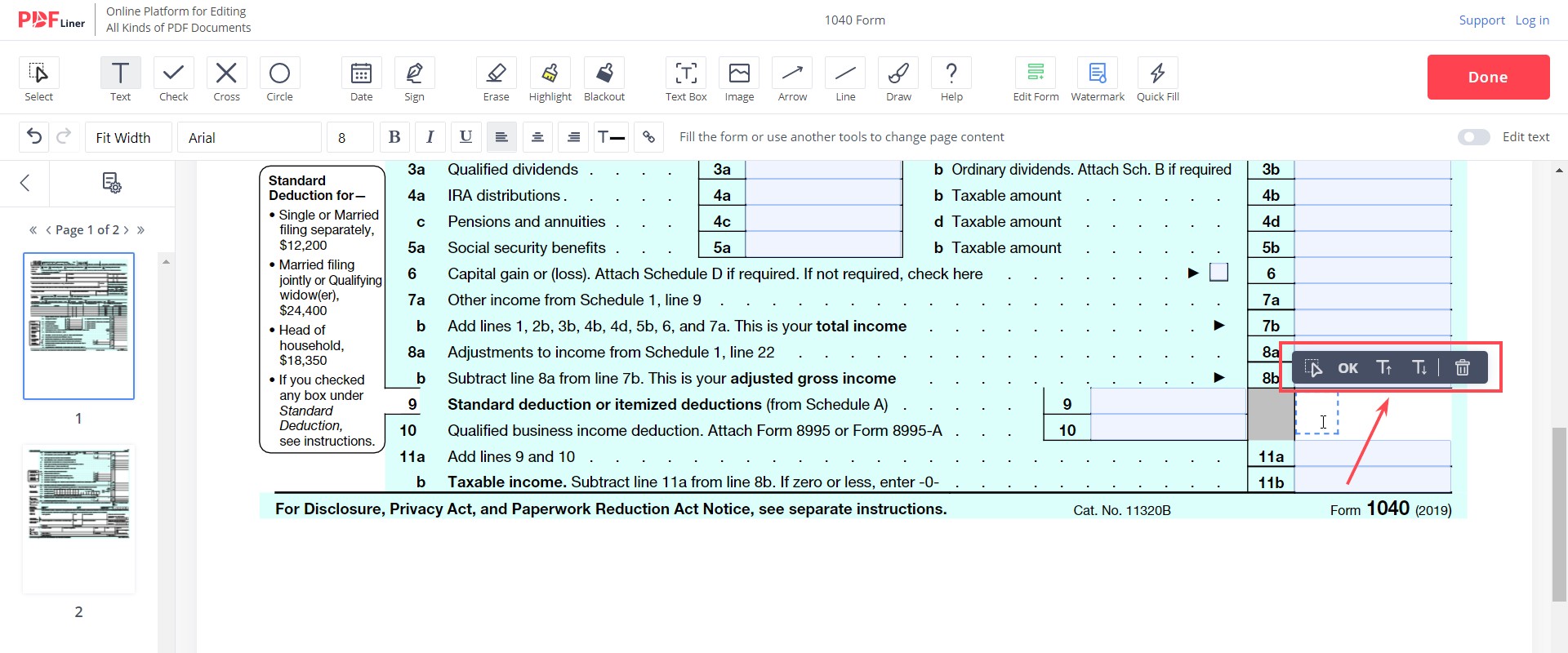
Task: Redo the last action
Action: [x=64, y=136]
